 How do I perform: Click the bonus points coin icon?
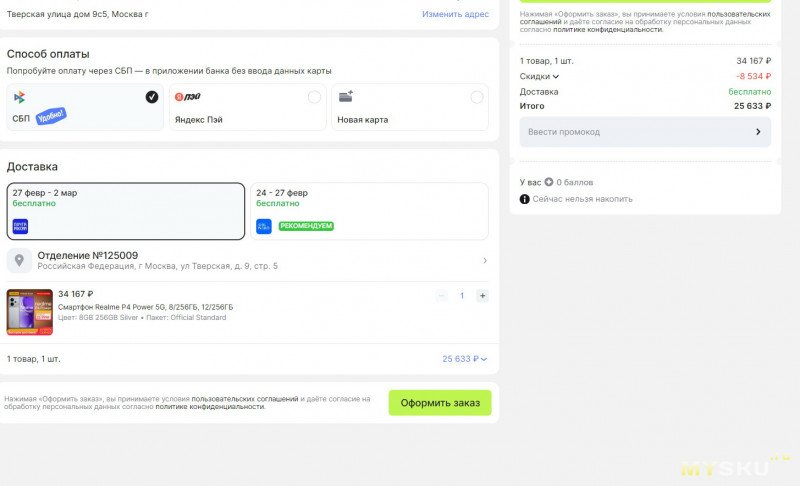coord(549,183)
